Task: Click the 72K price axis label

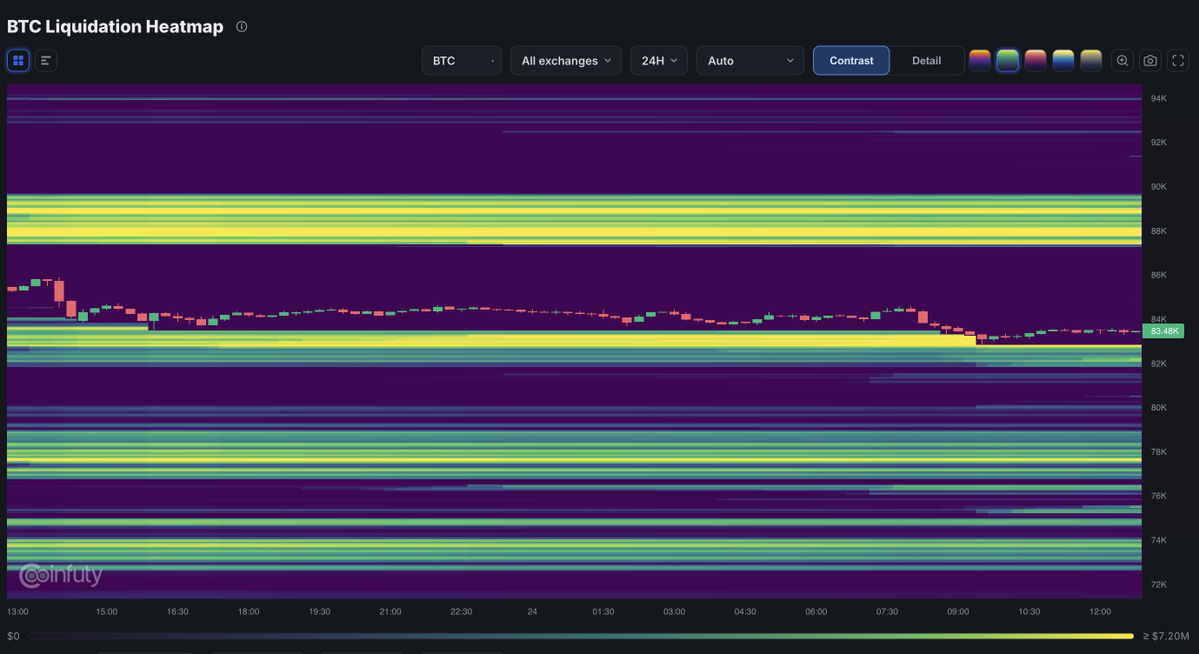Action: 1158,584
